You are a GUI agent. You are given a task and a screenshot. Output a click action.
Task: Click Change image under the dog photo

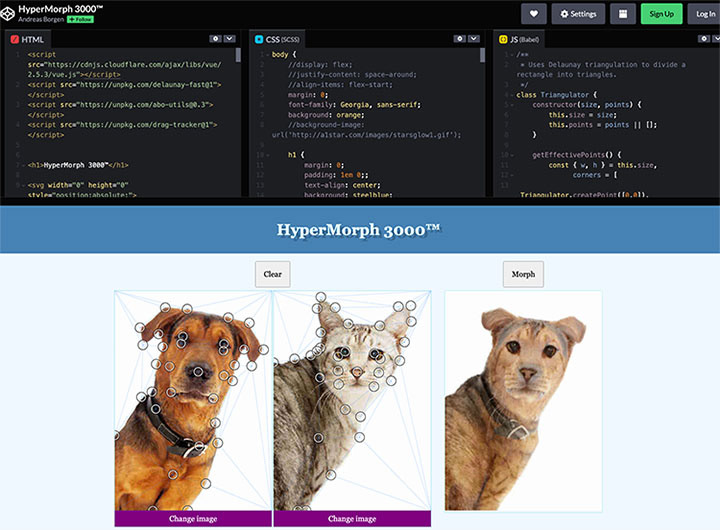[193, 519]
